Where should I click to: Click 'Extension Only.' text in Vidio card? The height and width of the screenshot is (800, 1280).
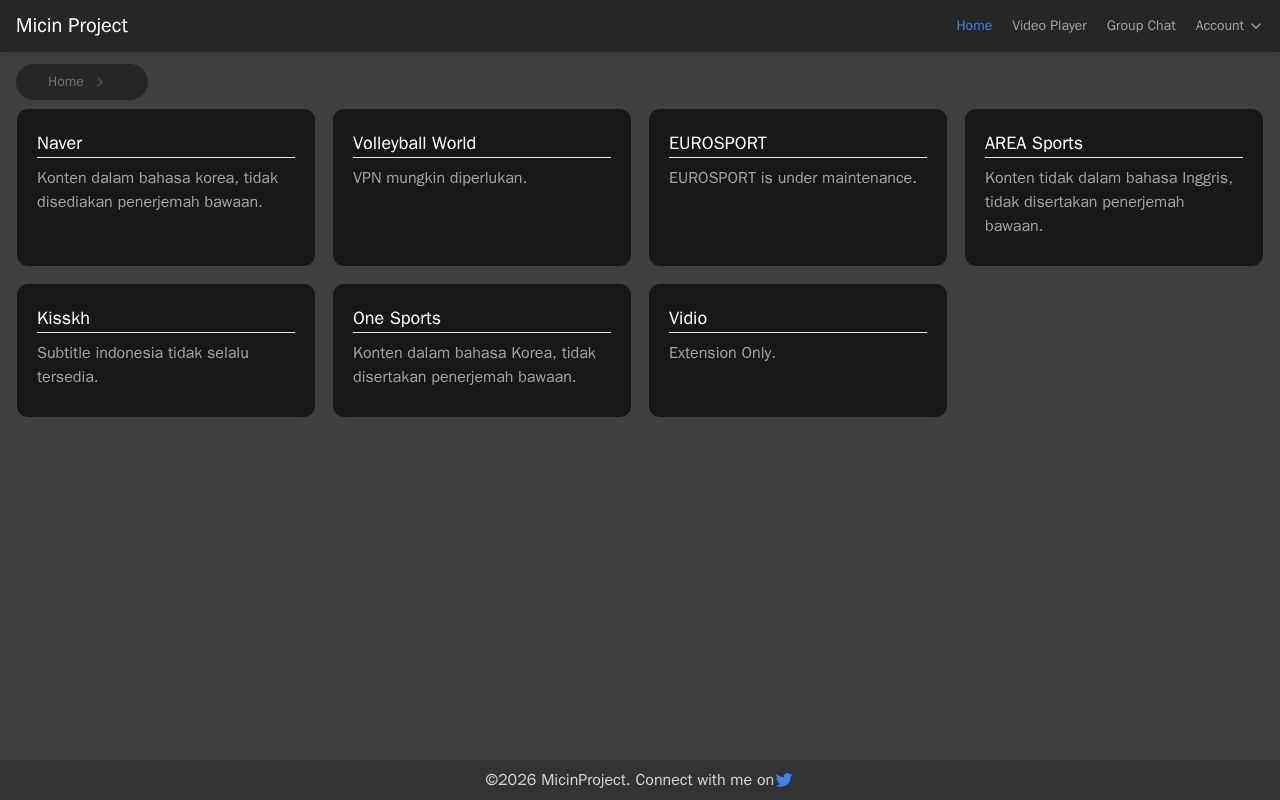click(722, 353)
